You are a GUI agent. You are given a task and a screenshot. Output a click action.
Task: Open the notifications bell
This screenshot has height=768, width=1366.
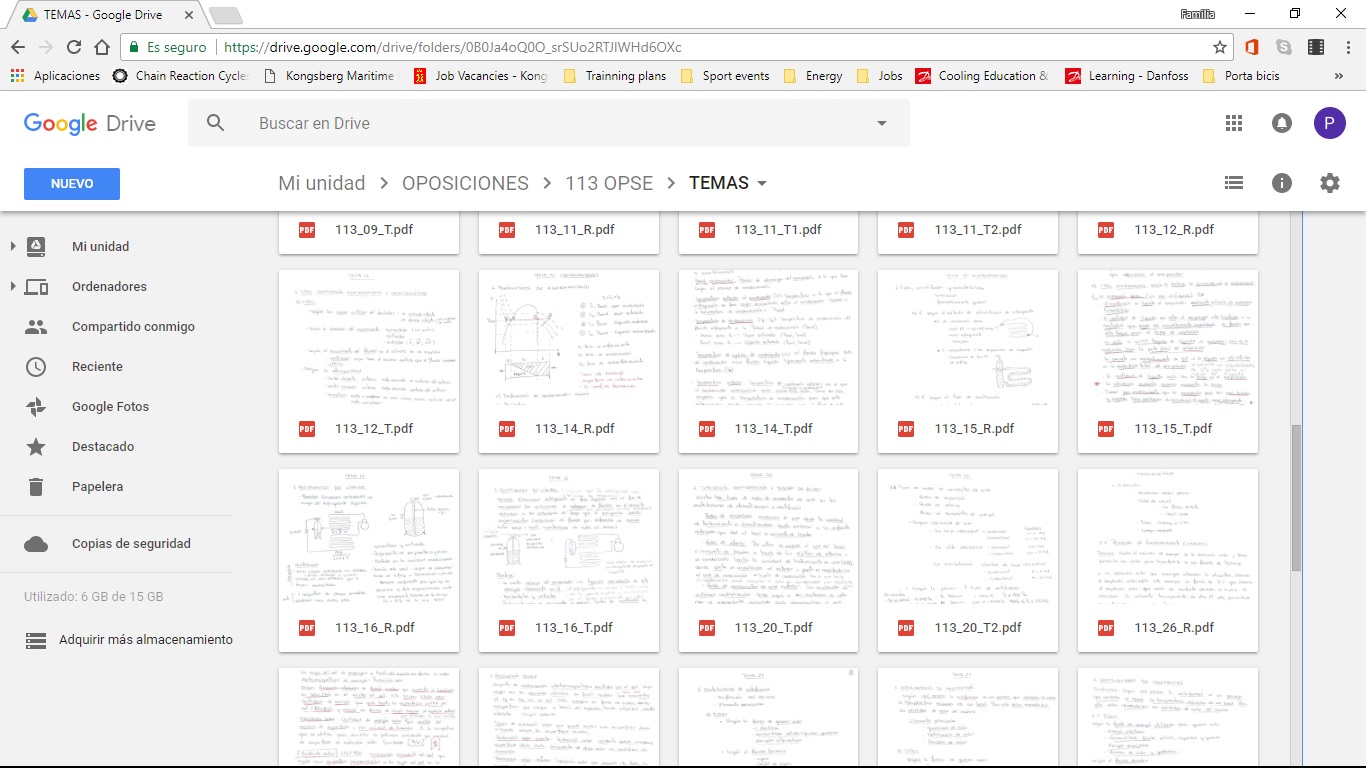(1281, 123)
